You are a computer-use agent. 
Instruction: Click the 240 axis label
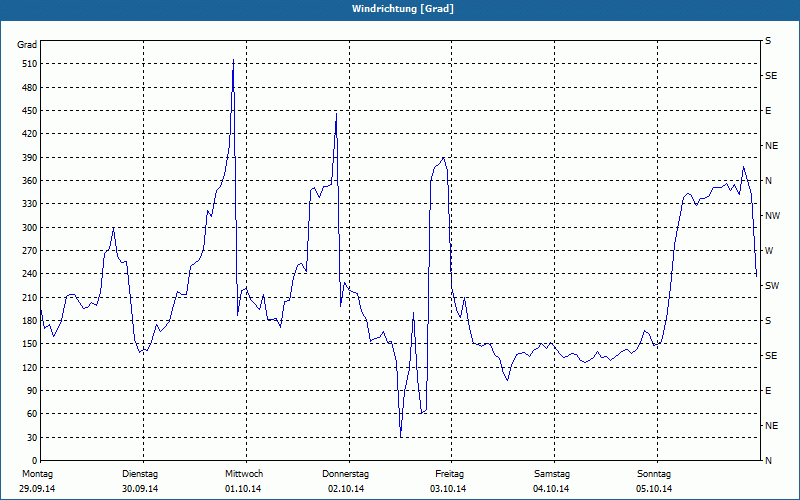point(30,274)
